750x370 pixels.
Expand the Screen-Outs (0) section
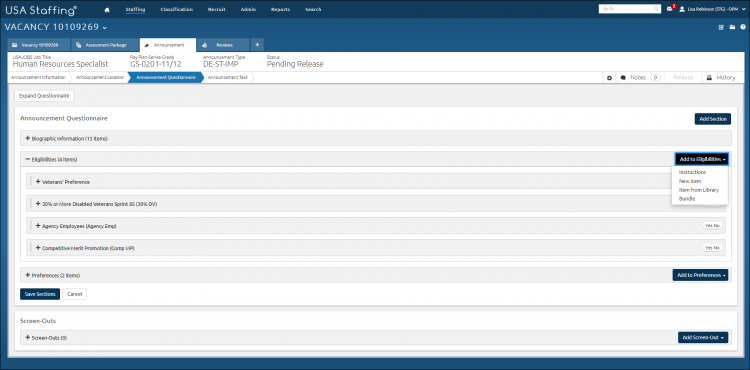point(27,337)
